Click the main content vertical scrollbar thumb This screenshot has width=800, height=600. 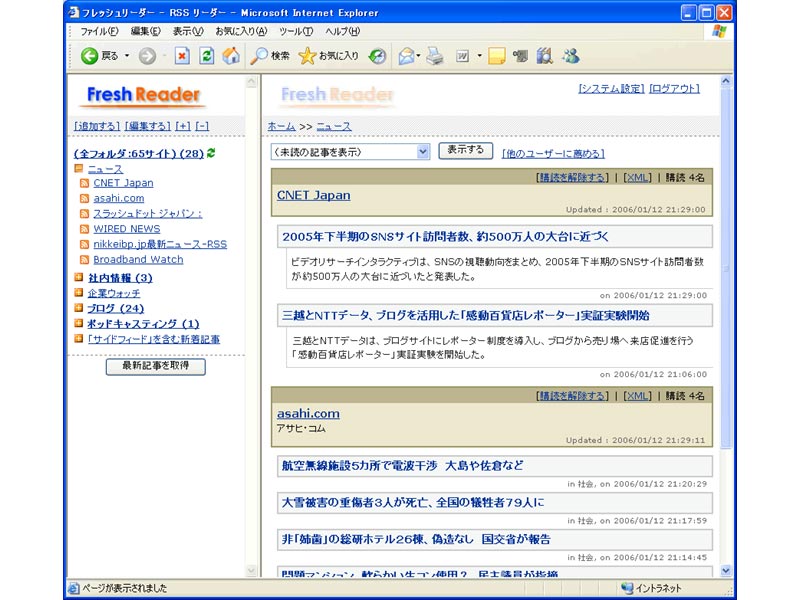[x=726, y=268]
